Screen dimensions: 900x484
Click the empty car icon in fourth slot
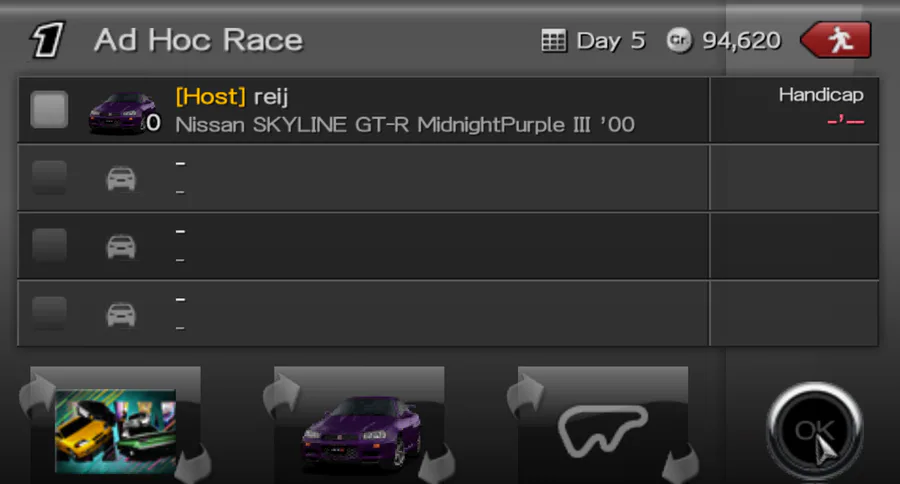(121, 315)
